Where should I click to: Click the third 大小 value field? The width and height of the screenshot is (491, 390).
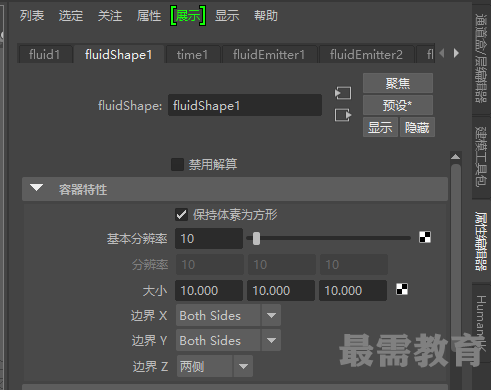click(x=353, y=290)
